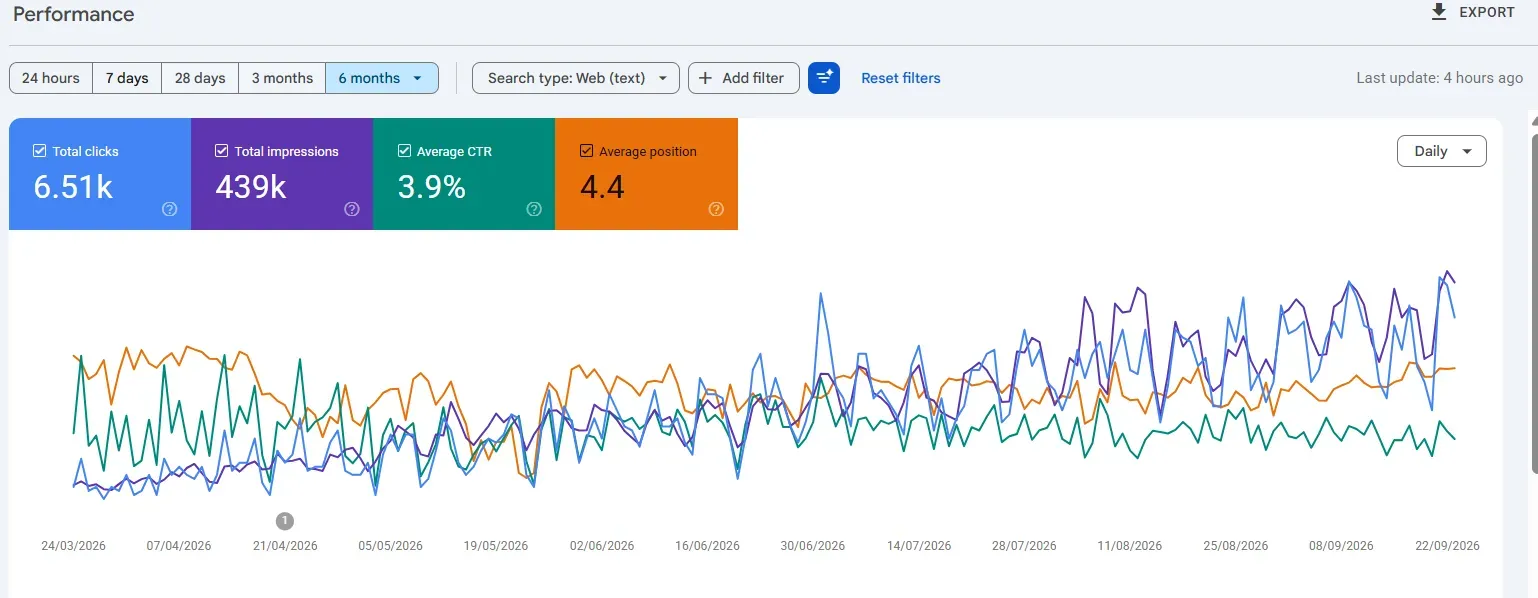Click the 22/09/2026 axis date label
This screenshot has height=598, width=1538.
[1447, 546]
